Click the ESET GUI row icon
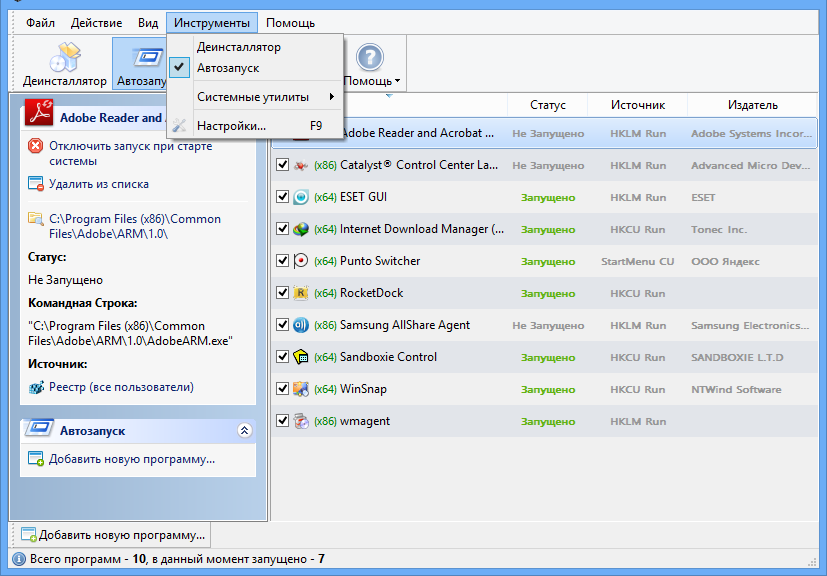This screenshot has height=576, width=827. pos(301,197)
